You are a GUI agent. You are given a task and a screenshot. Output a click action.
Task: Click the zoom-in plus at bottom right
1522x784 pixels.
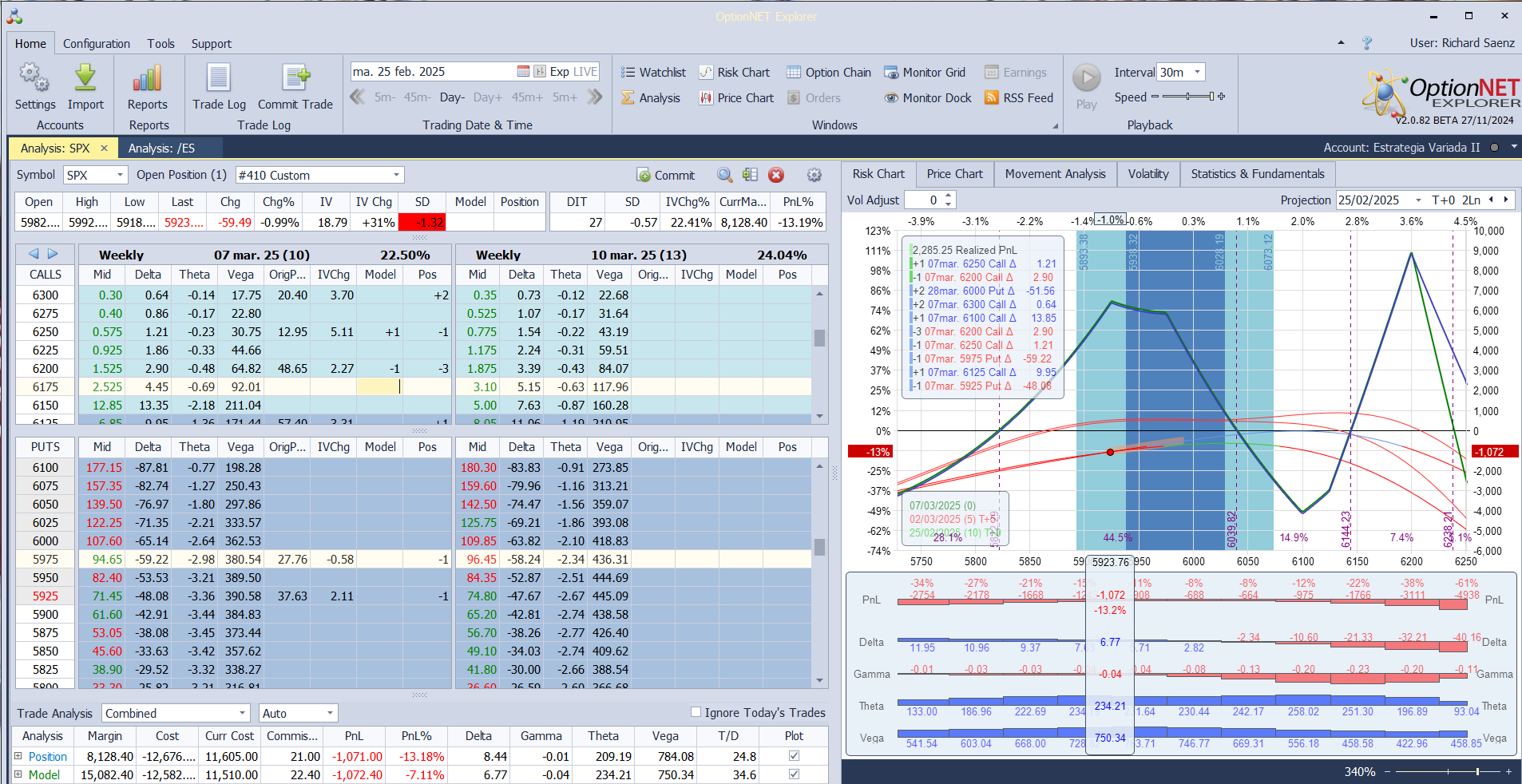(x=1508, y=771)
